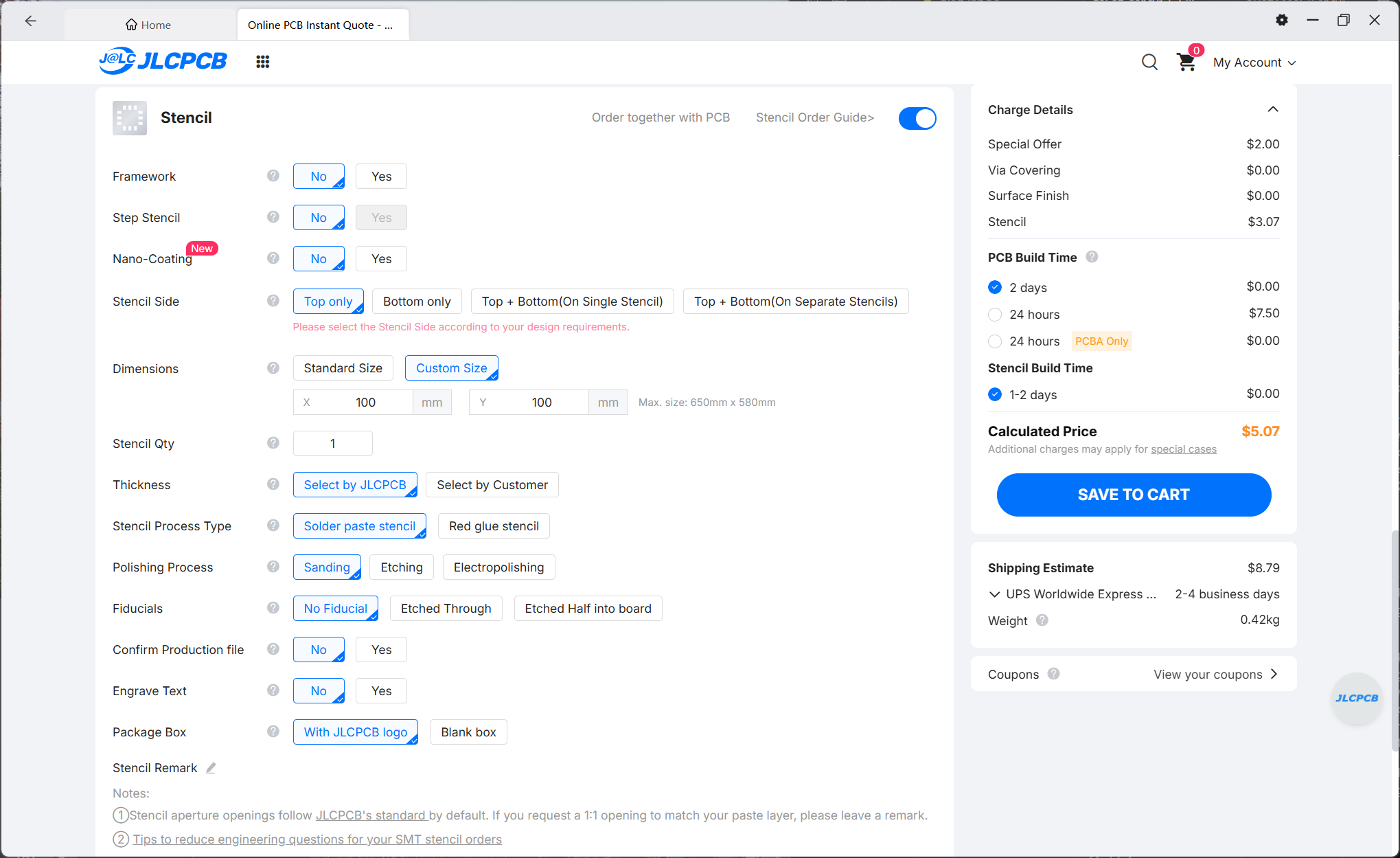Click help icon next to Nano-Coating
This screenshot has height=858, width=1400.
[273, 258]
